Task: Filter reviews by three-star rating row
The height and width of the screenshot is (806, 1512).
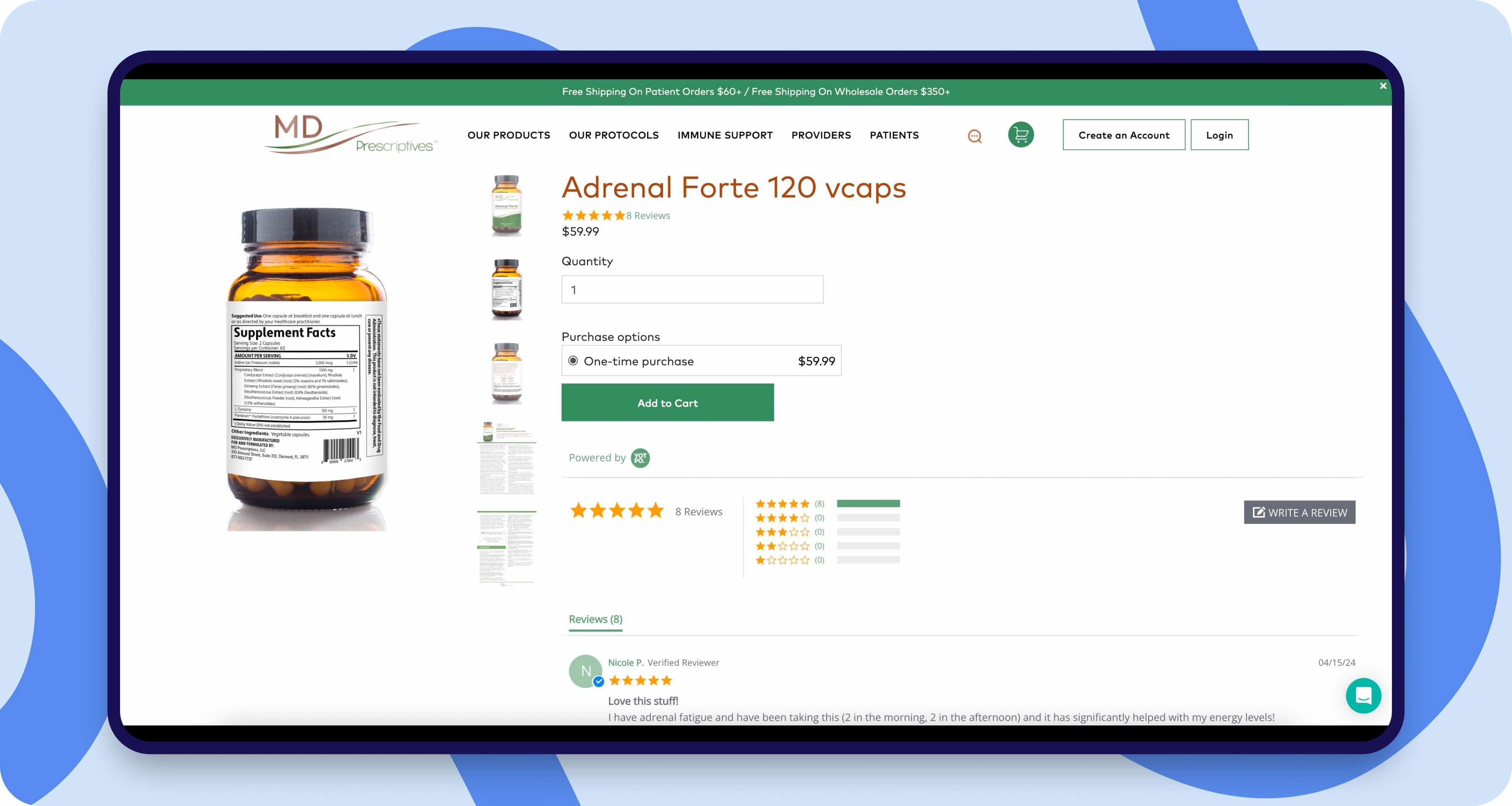Action: 827,532
